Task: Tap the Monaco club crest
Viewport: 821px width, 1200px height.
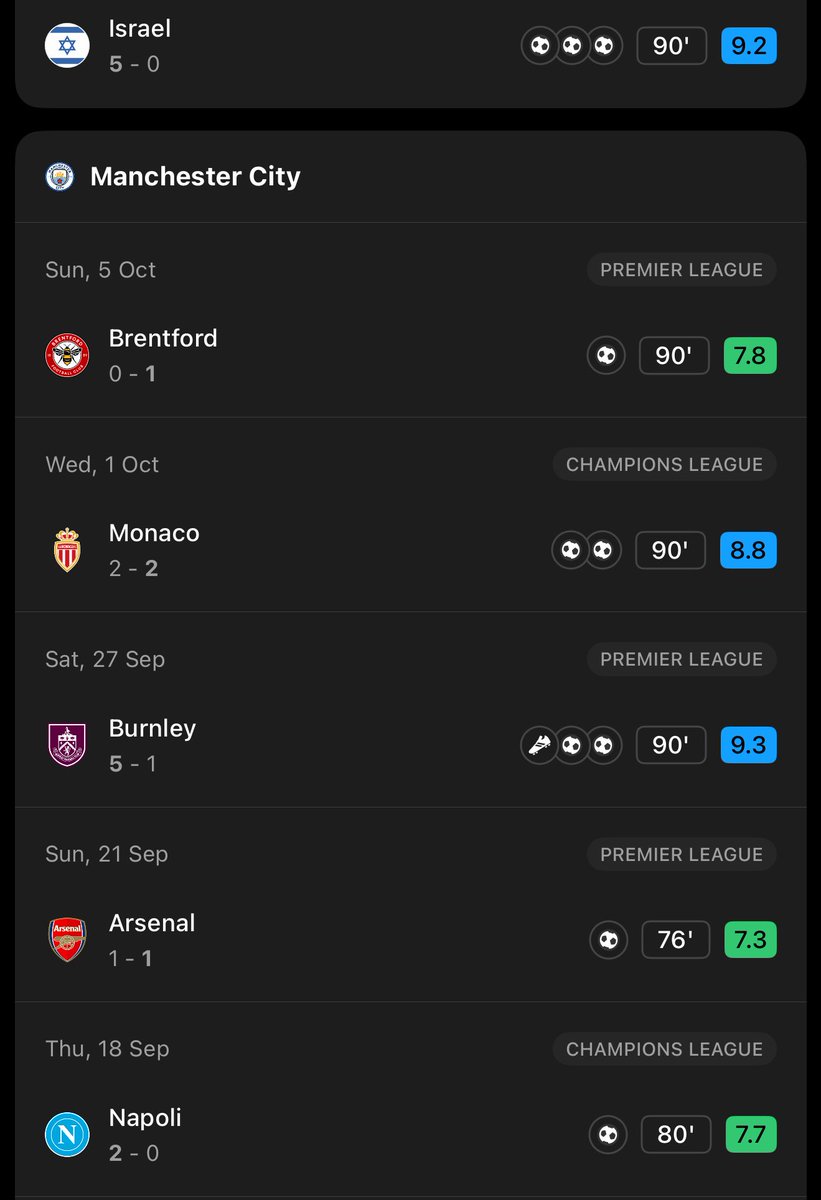Action: pyautogui.click(x=67, y=550)
